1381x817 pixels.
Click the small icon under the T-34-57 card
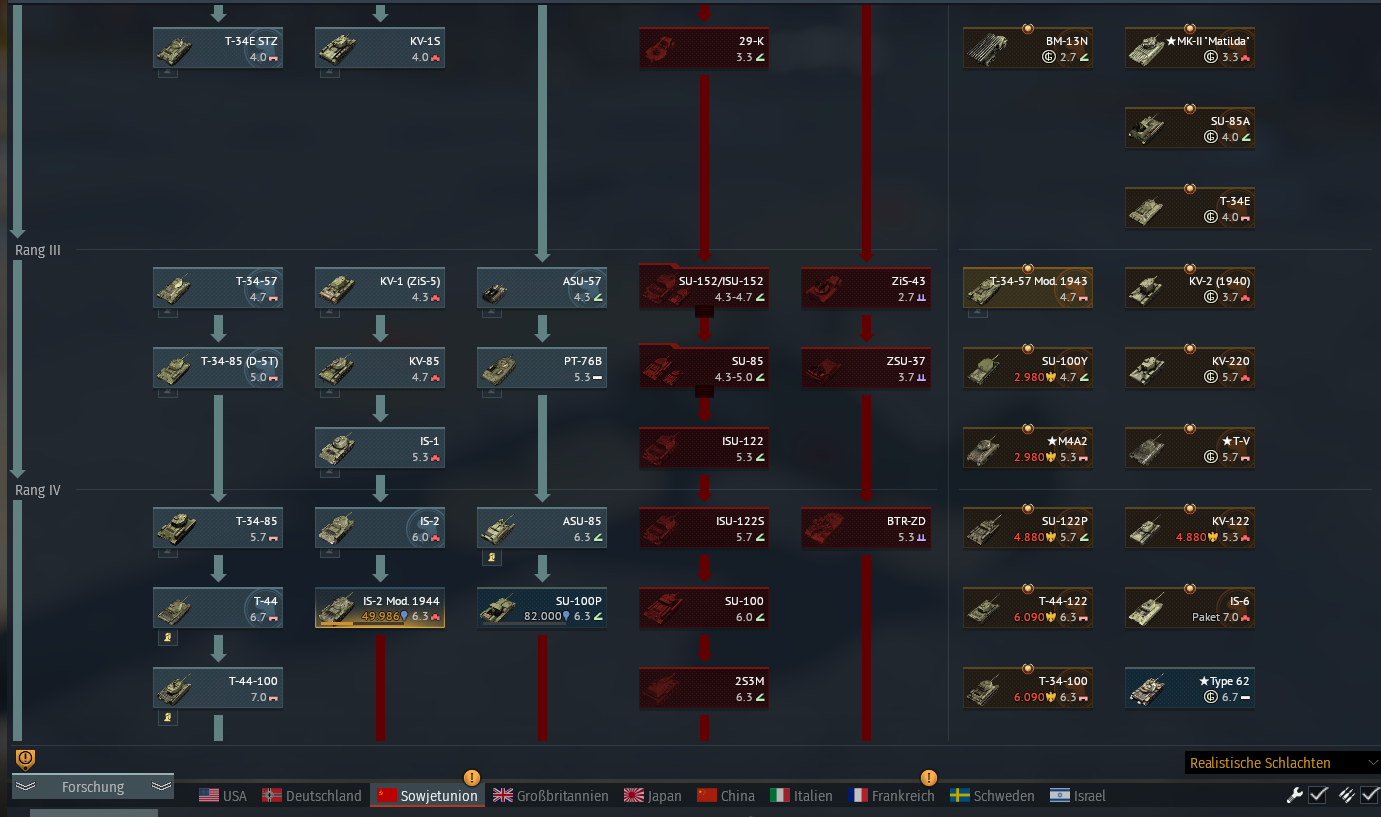[x=168, y=313]
